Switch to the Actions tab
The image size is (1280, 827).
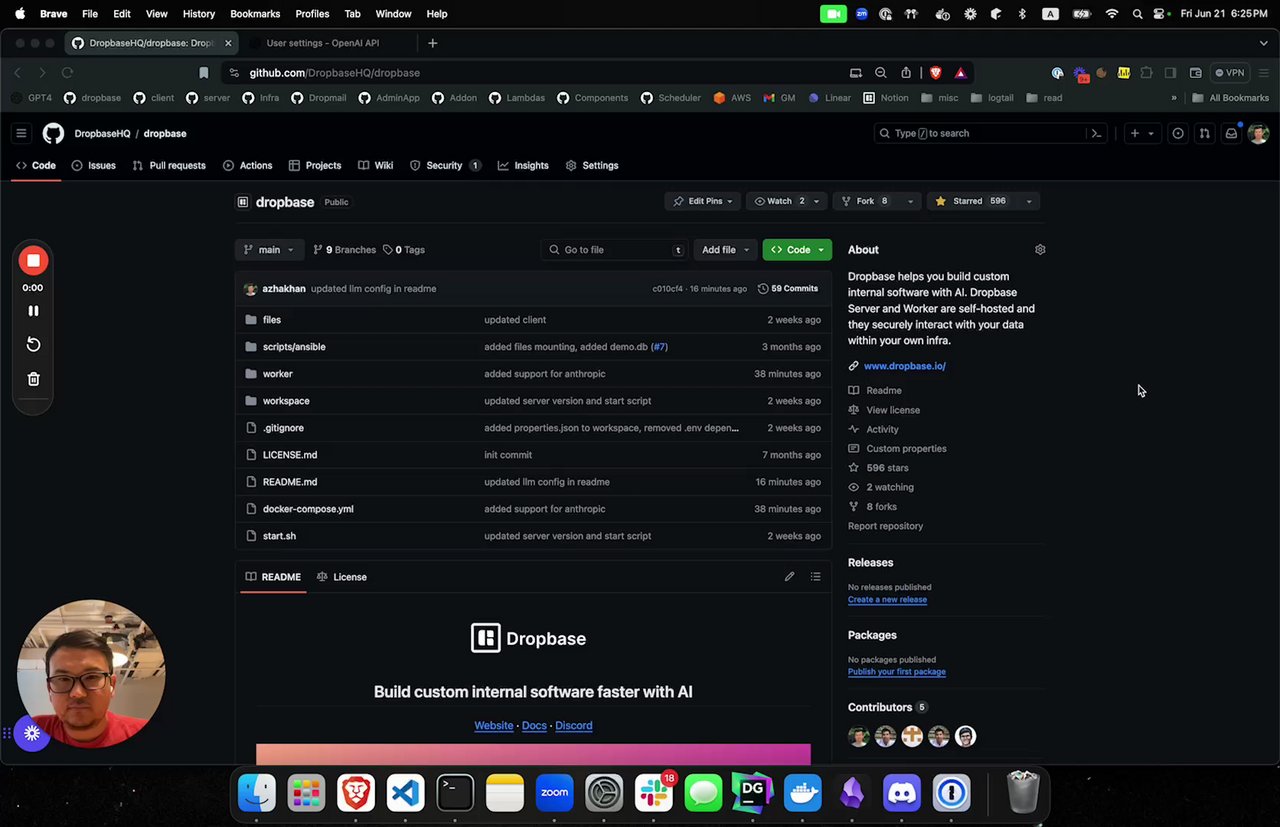(x=247, y=166)
